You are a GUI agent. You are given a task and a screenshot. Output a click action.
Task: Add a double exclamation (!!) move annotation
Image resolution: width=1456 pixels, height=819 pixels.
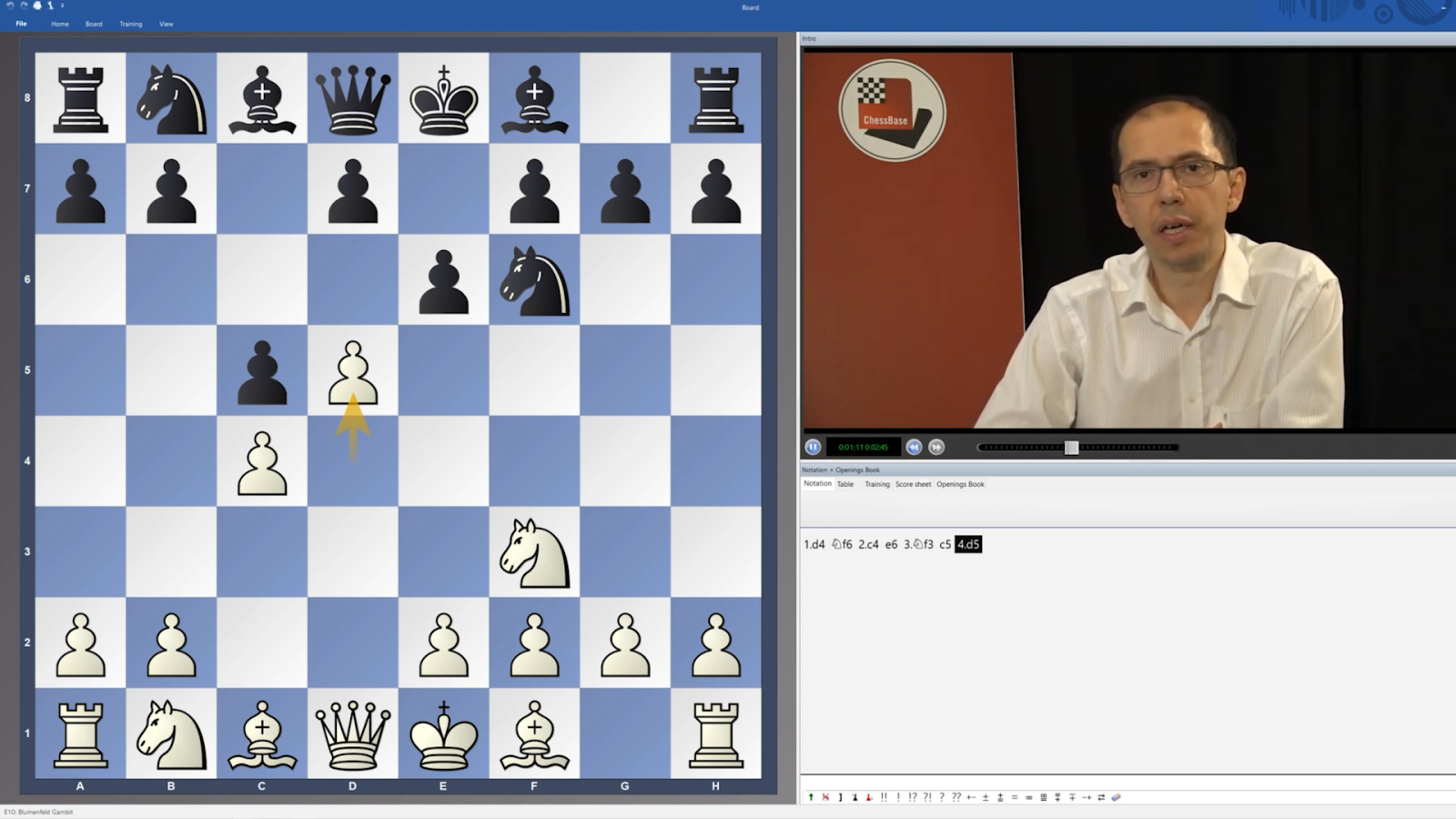pyautogui.click(x=884, y=797)
